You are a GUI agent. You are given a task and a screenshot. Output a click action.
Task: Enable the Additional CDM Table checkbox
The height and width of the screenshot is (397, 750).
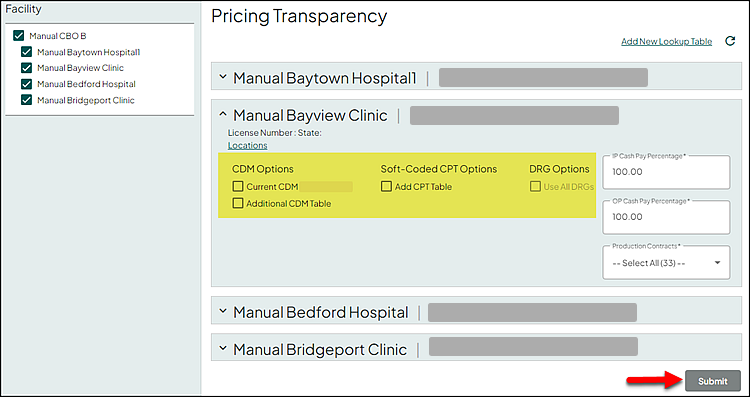(238, 203)
